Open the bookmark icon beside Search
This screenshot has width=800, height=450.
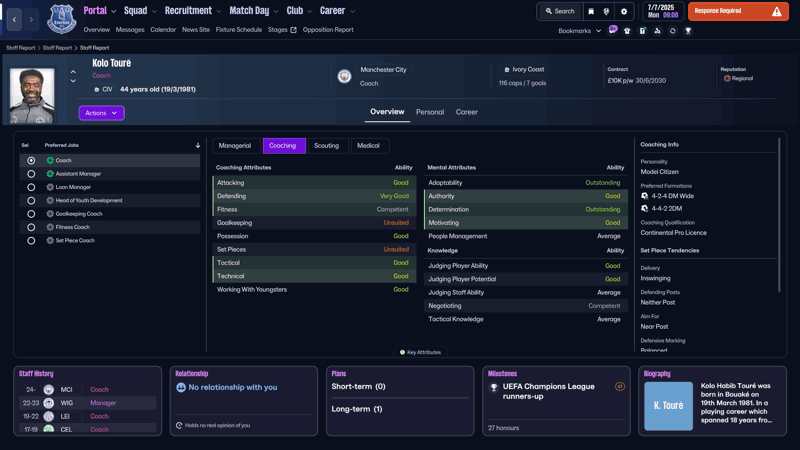point(591,11)
